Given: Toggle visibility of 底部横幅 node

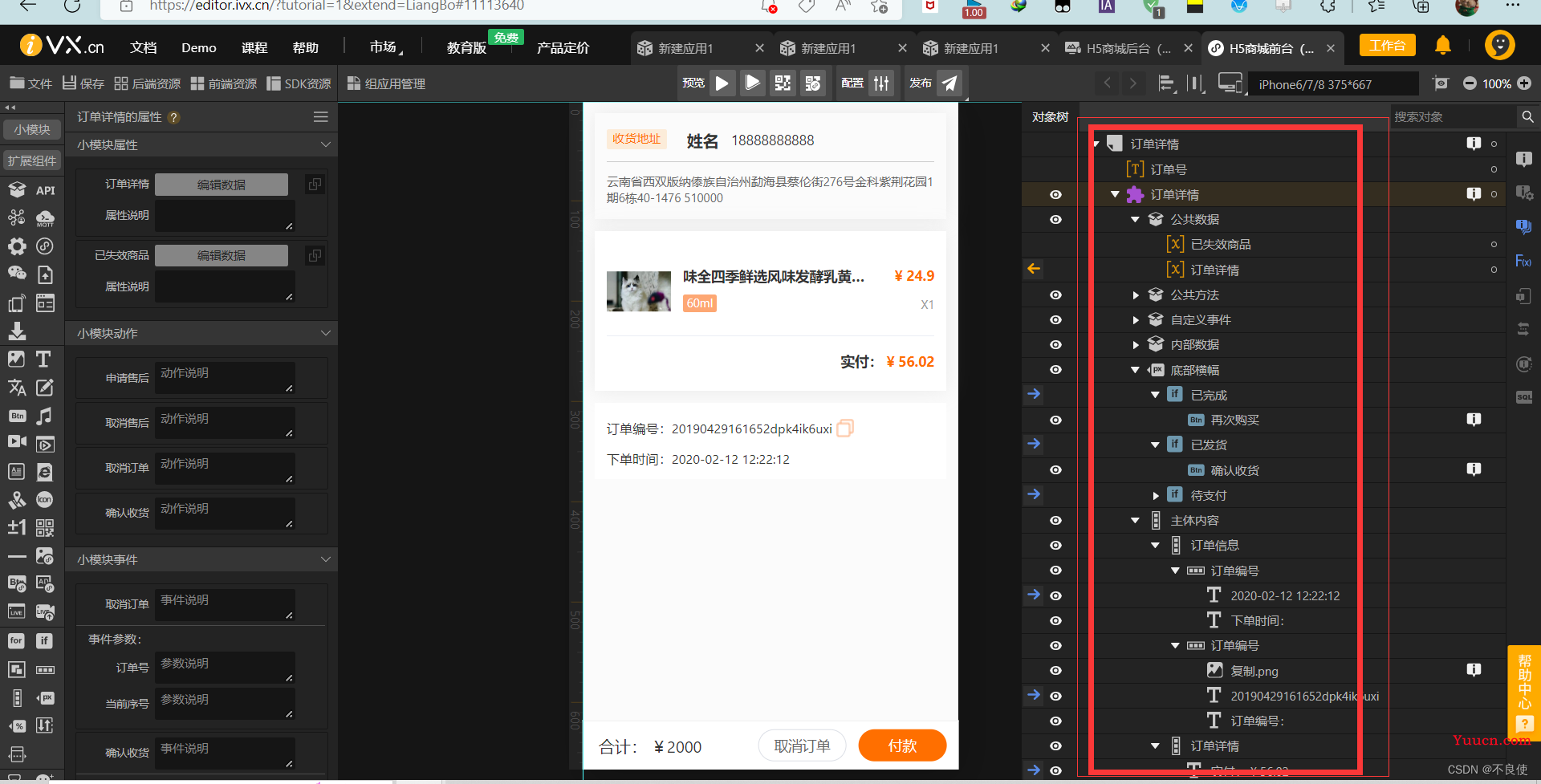Looking at the screenshot, I should coord(1055,370).
